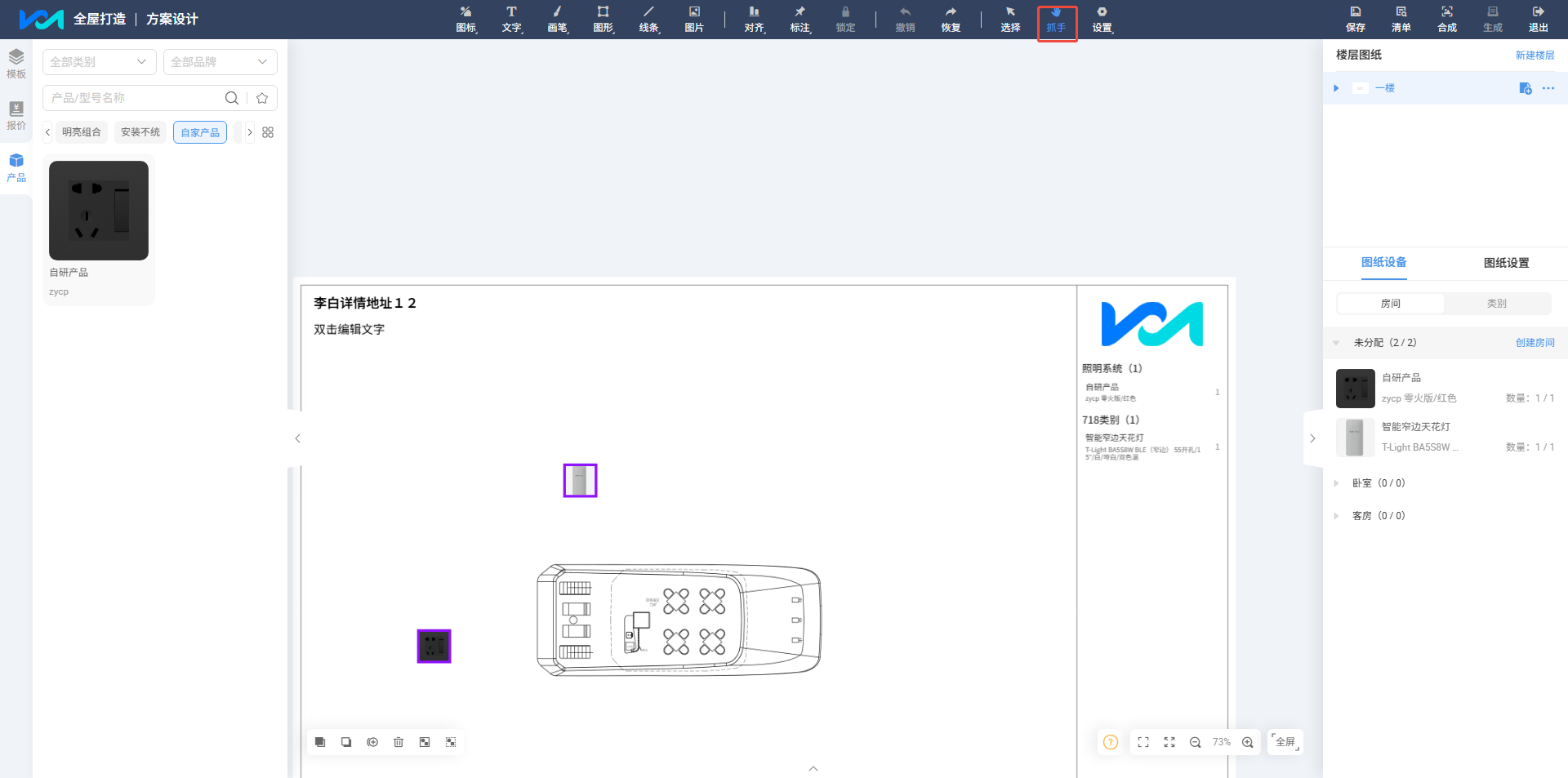Collapse the right side panel
Image resolution: width=1568 pixels, height=778 pixels.
tap(1312, 438)
